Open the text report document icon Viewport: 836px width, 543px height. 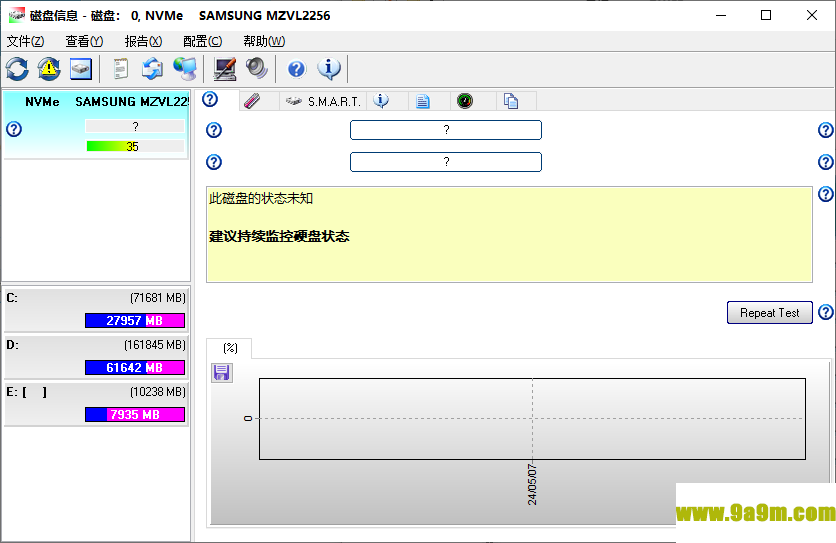[121, 69]
